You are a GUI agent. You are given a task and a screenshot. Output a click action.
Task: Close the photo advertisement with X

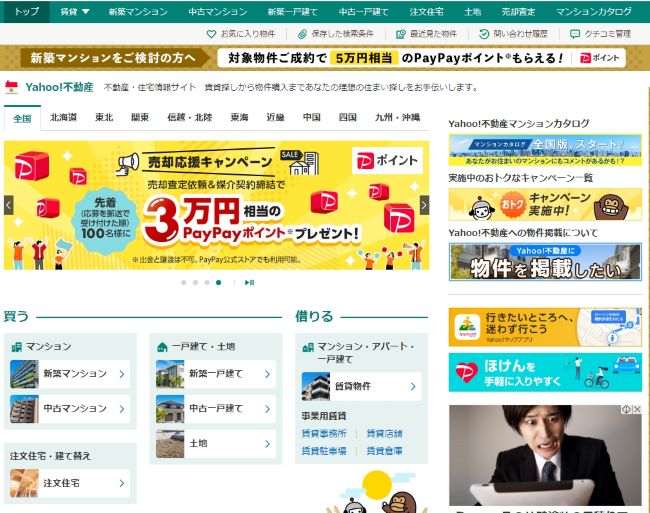tap(638, 409)
